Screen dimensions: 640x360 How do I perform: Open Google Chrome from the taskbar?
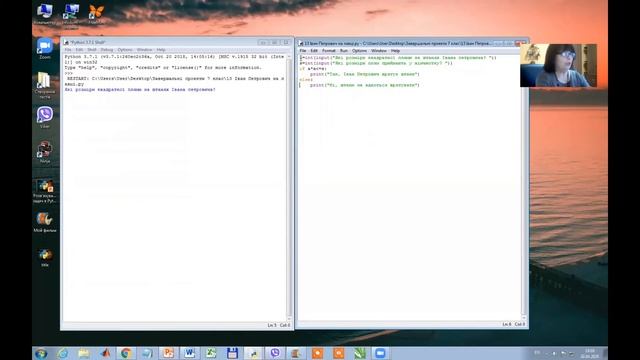(126, 353)
